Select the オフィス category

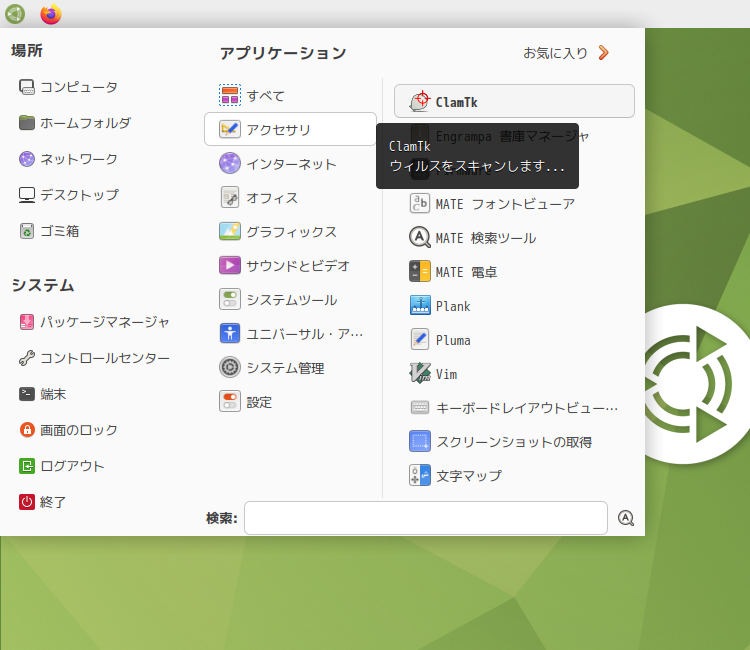click(x=290, y=198)
